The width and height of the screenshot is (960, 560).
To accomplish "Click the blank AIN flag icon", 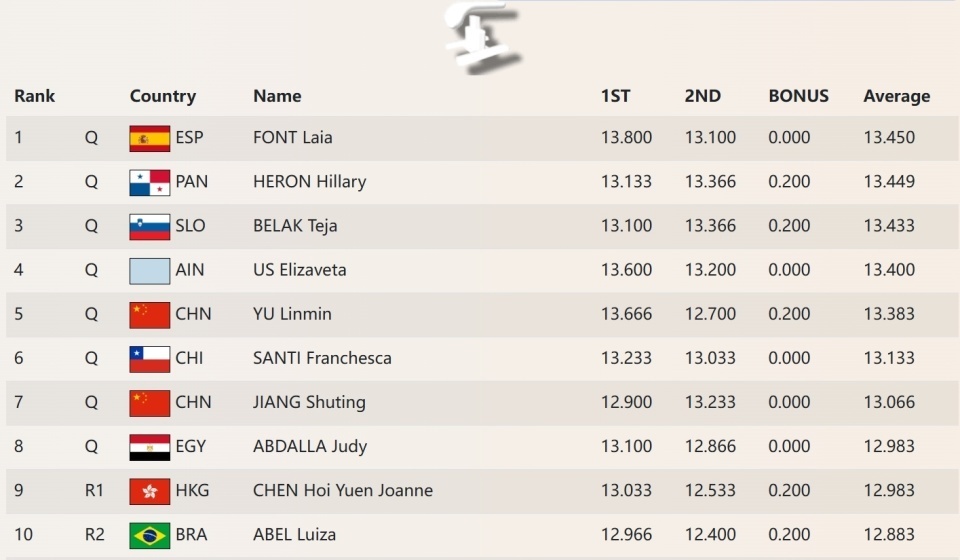I will click(149, 270).
